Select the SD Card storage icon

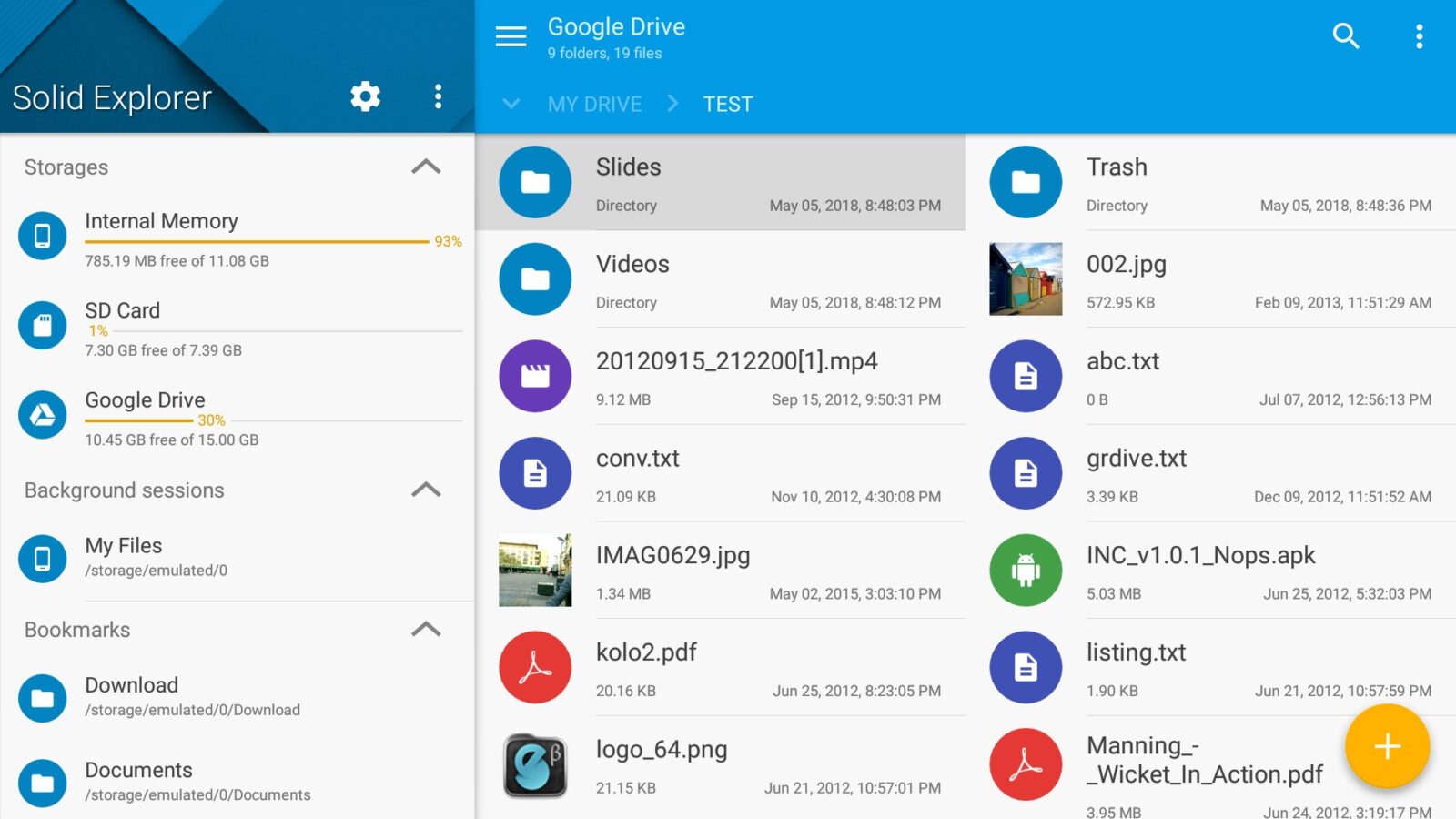(42, 325)
